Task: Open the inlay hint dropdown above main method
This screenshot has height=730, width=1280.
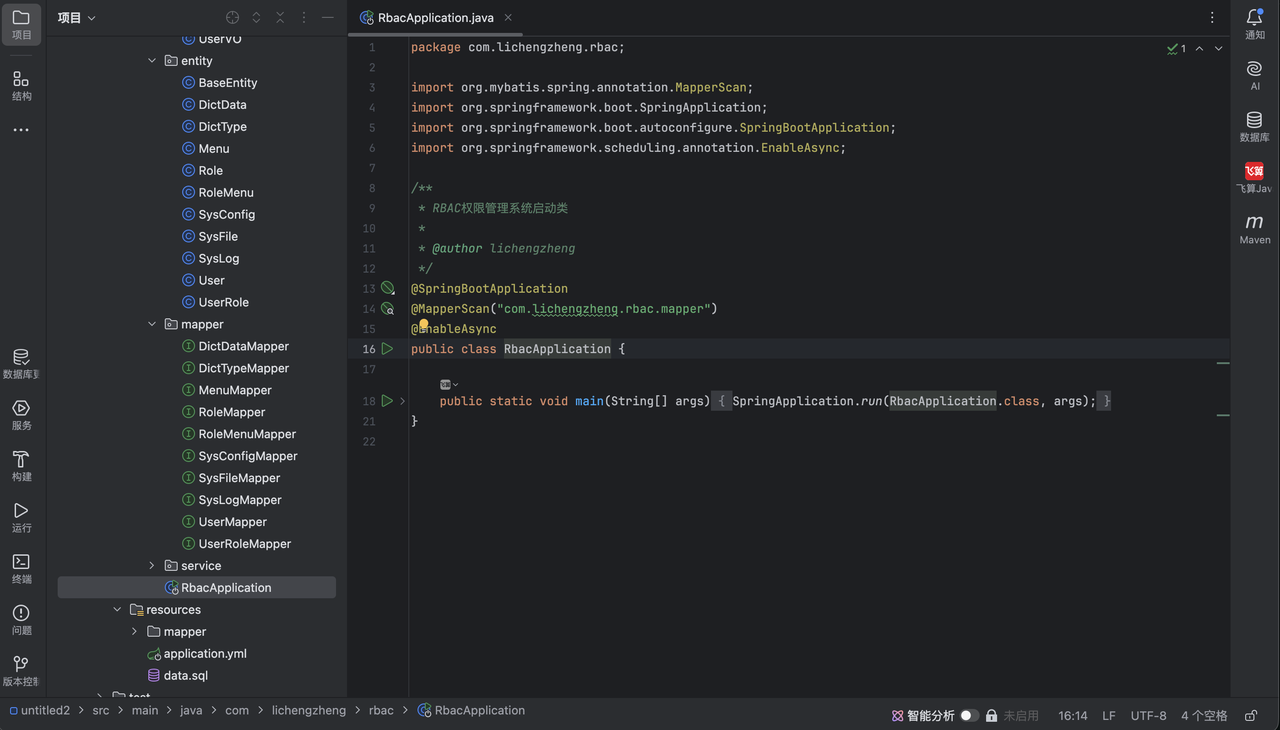Action: point(449,384)
